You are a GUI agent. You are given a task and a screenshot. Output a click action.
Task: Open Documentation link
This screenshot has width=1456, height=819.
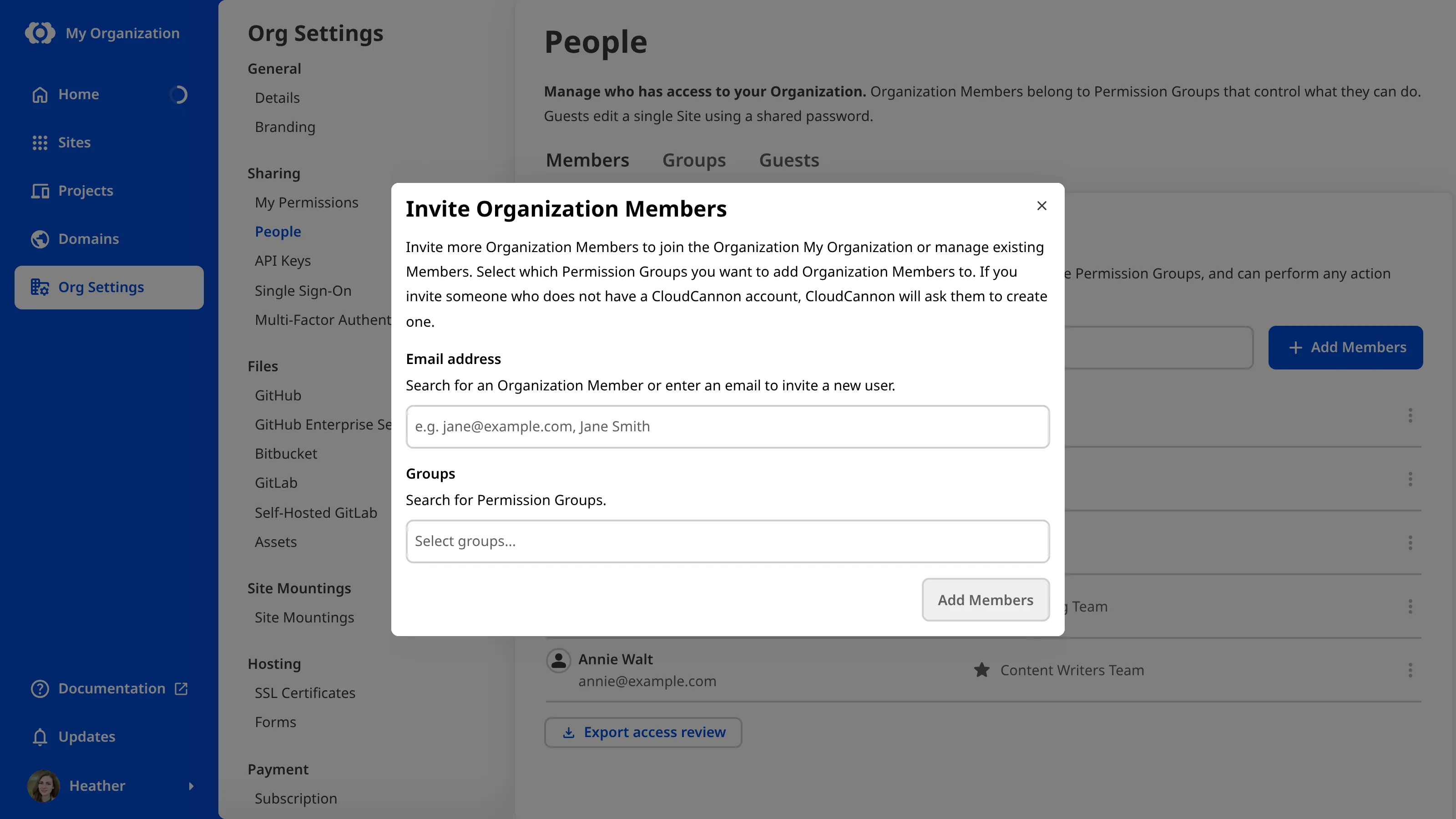[x=109, y=688]
